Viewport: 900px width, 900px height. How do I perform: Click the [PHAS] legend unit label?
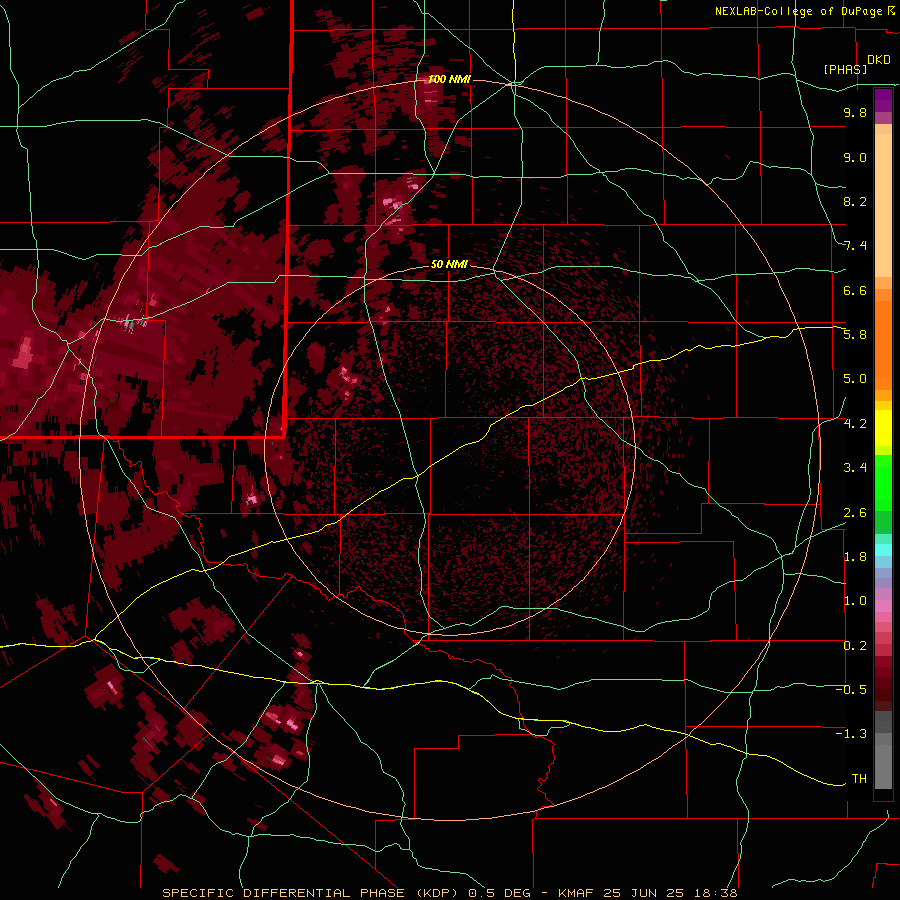(845, 69)
